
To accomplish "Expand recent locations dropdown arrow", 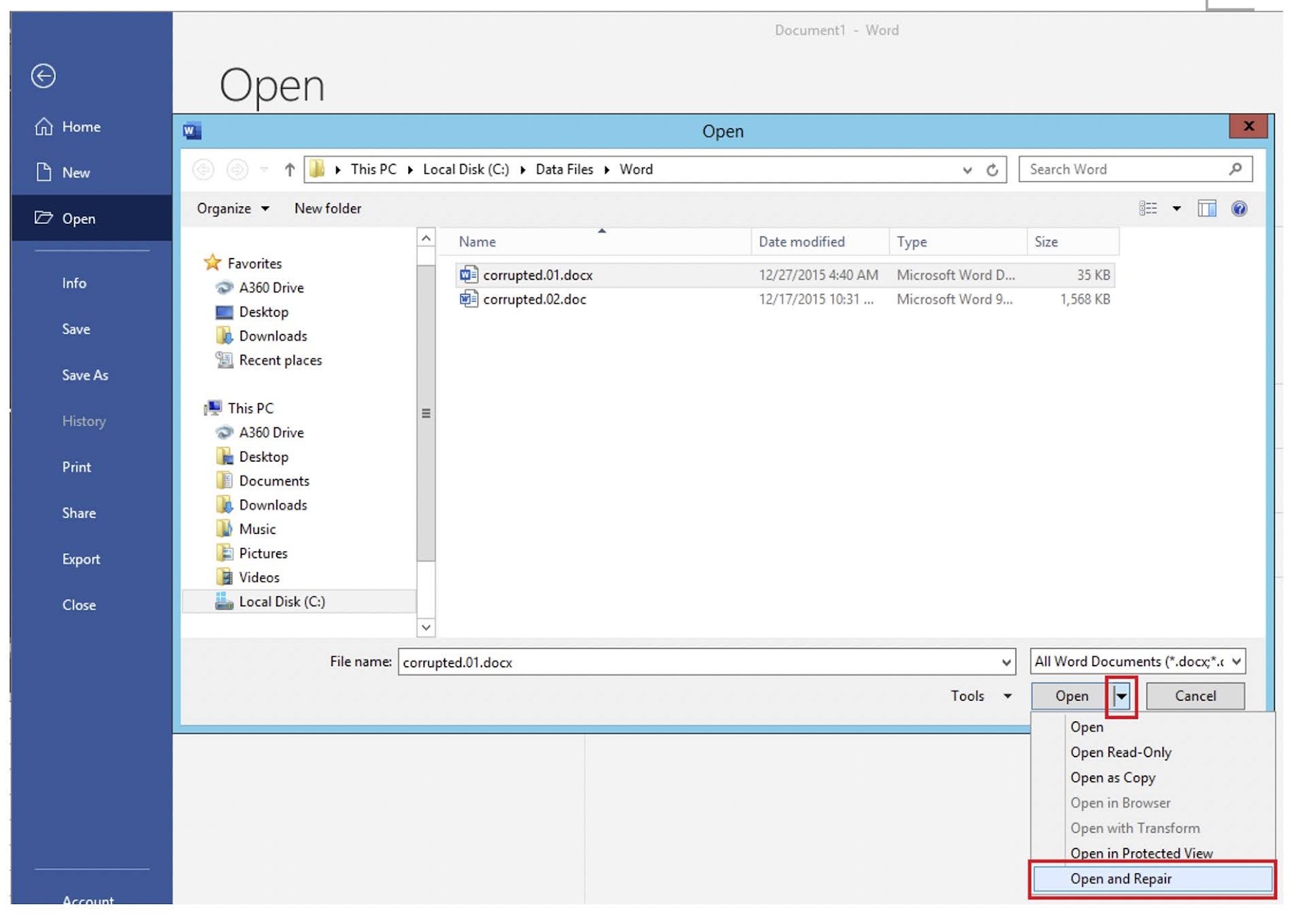I will [x=264, y=170].
